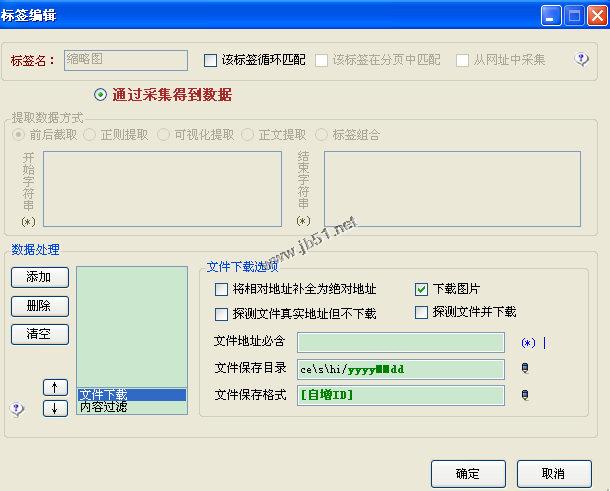
Task: Click the 清空 button
Action: click(40, 334)
